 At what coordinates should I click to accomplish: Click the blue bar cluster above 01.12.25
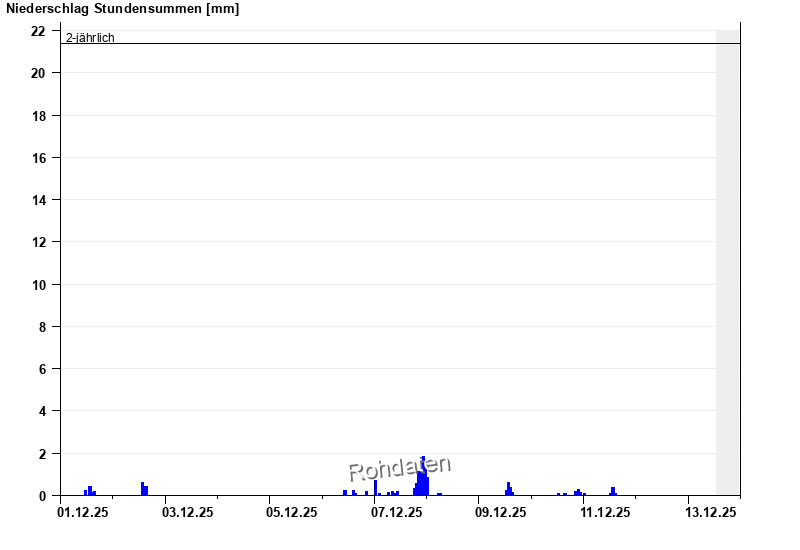pos(90,491)
